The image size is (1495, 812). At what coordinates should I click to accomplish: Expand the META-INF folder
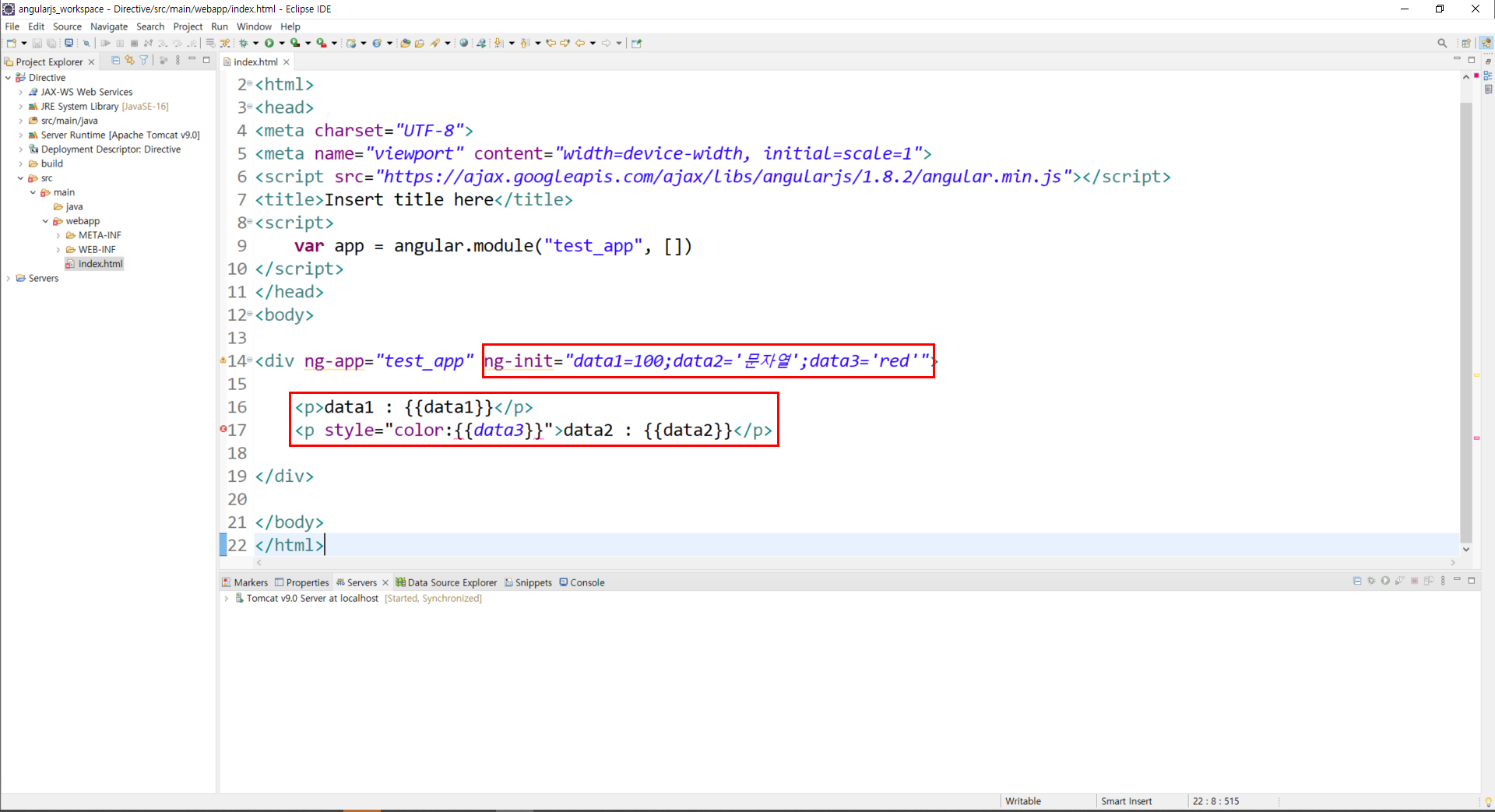click(x=58, y=235)
